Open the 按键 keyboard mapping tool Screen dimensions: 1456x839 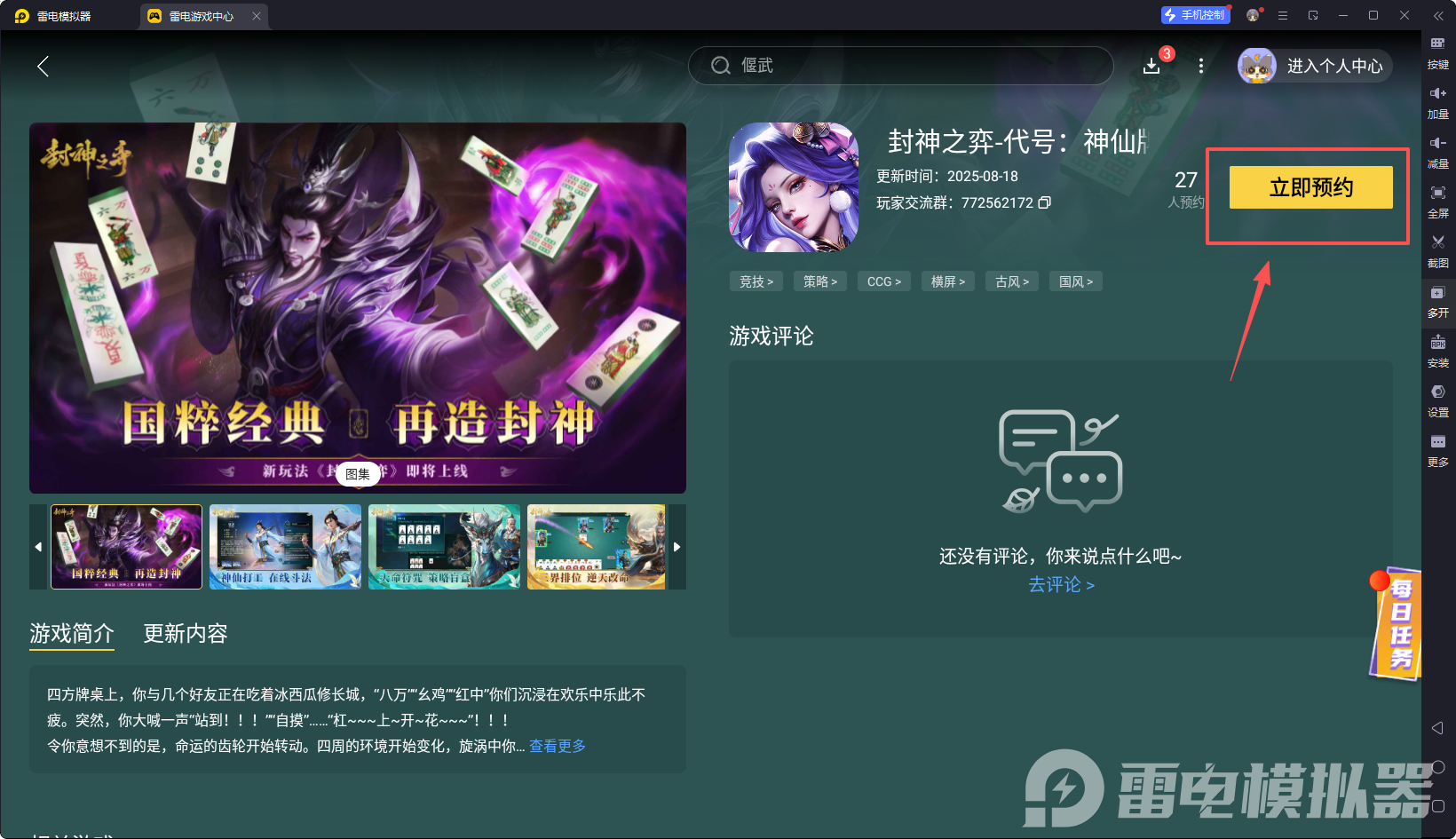[1438, 51]
